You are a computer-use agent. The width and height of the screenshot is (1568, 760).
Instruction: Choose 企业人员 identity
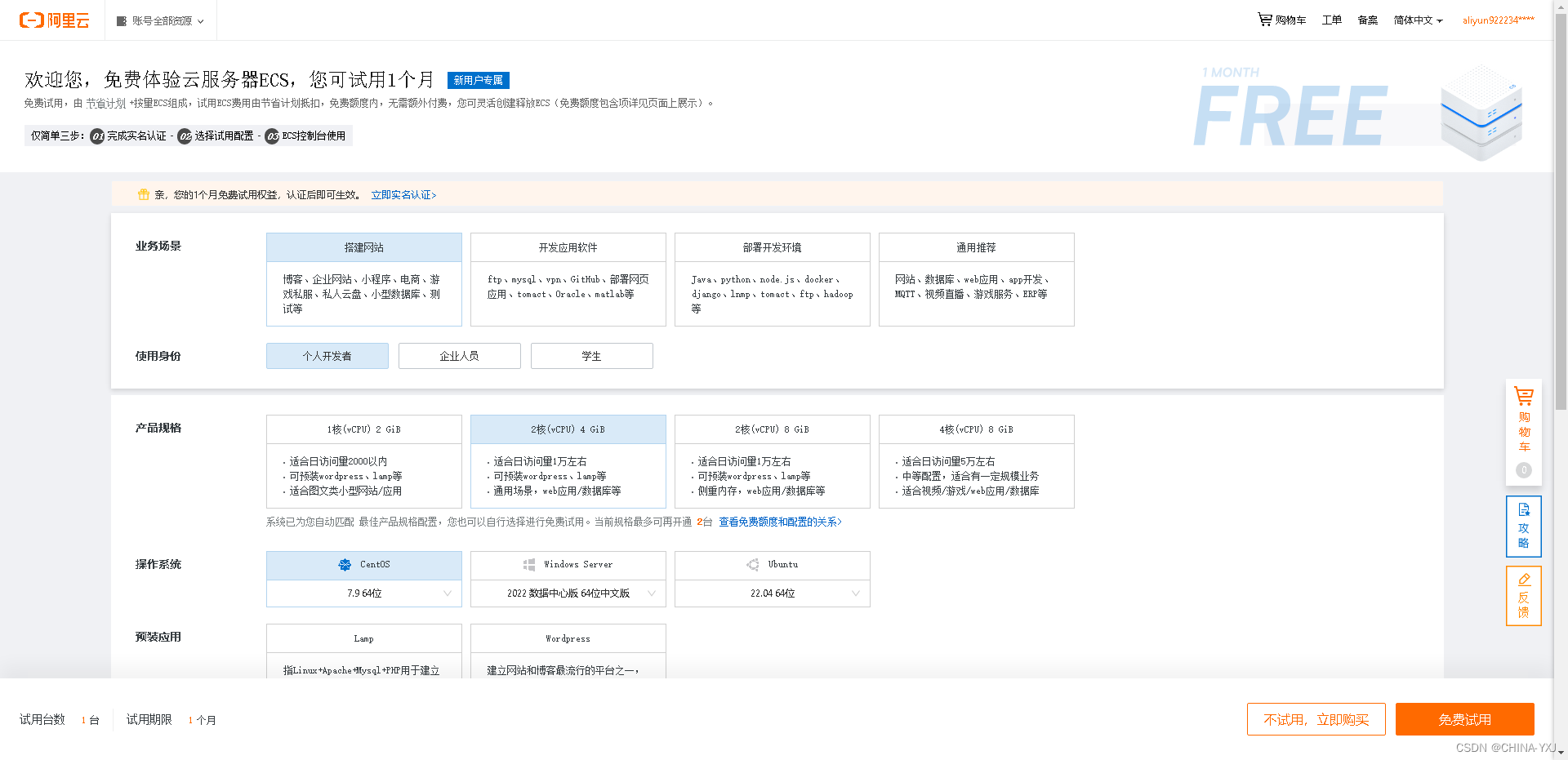coord(460,356)
